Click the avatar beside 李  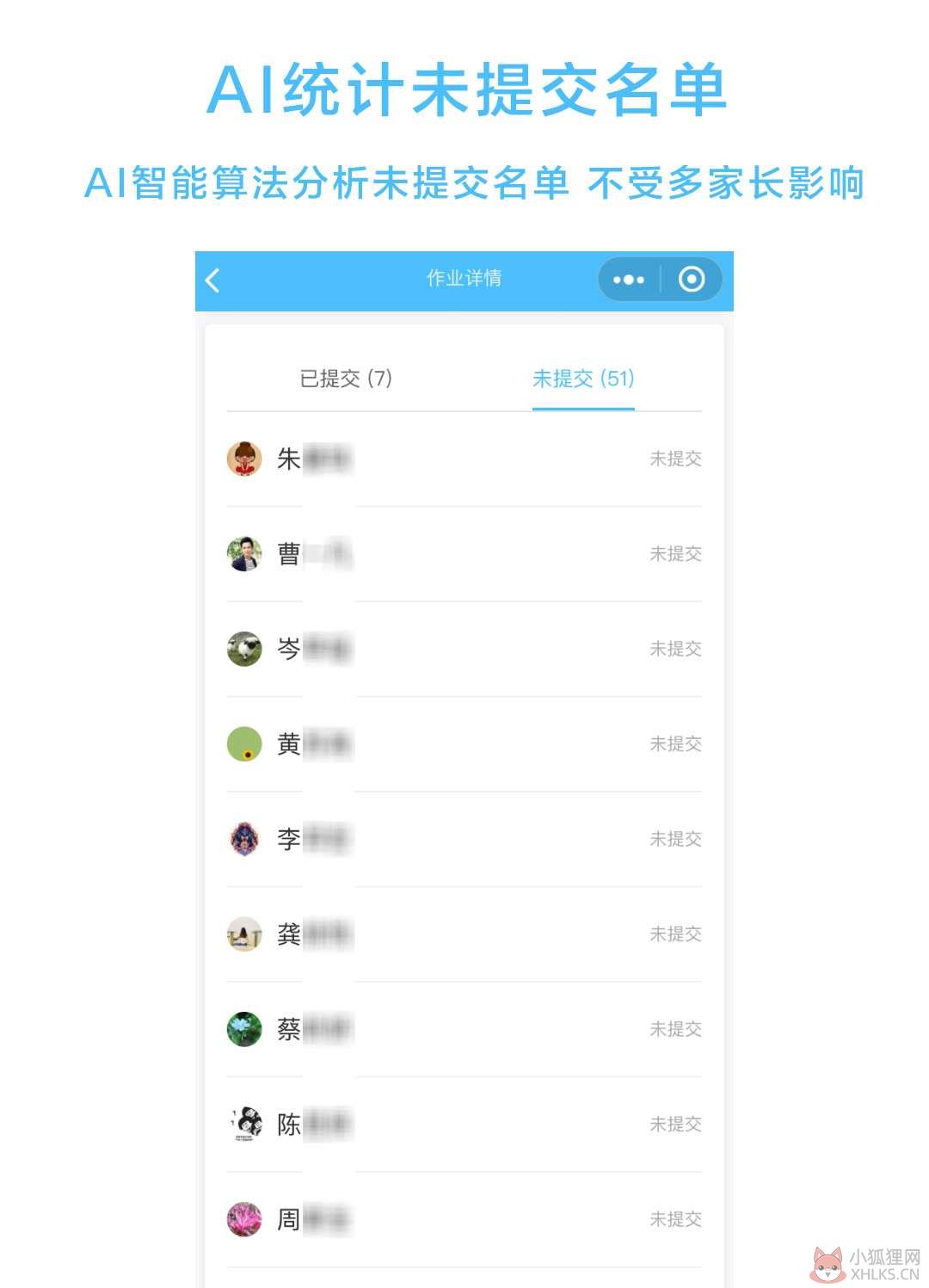(x=244, y=839)
